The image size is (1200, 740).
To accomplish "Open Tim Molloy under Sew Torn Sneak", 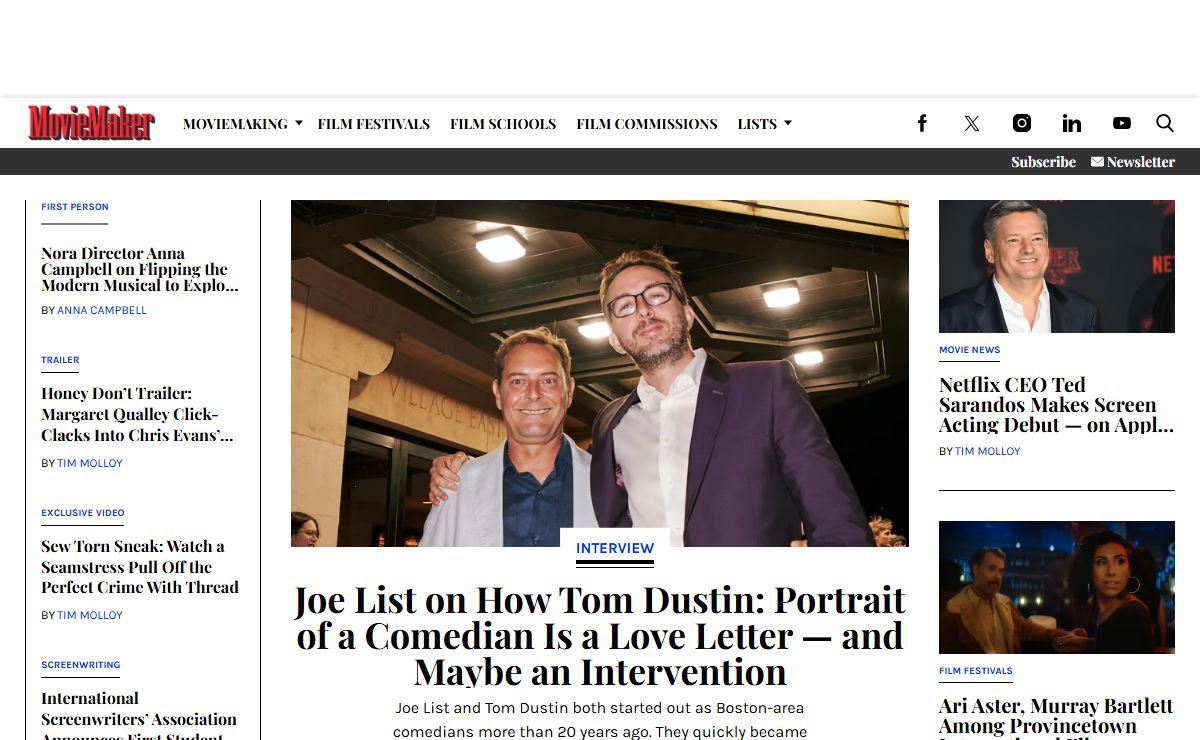I will (90, 615).
